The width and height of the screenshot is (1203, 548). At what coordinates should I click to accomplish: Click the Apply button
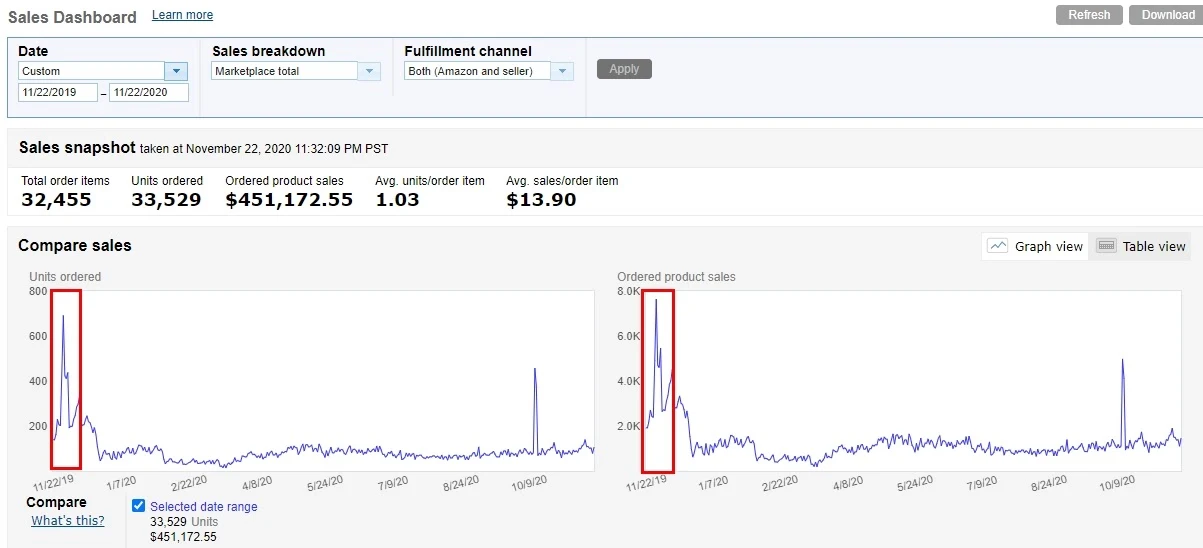tap(624, 69)
